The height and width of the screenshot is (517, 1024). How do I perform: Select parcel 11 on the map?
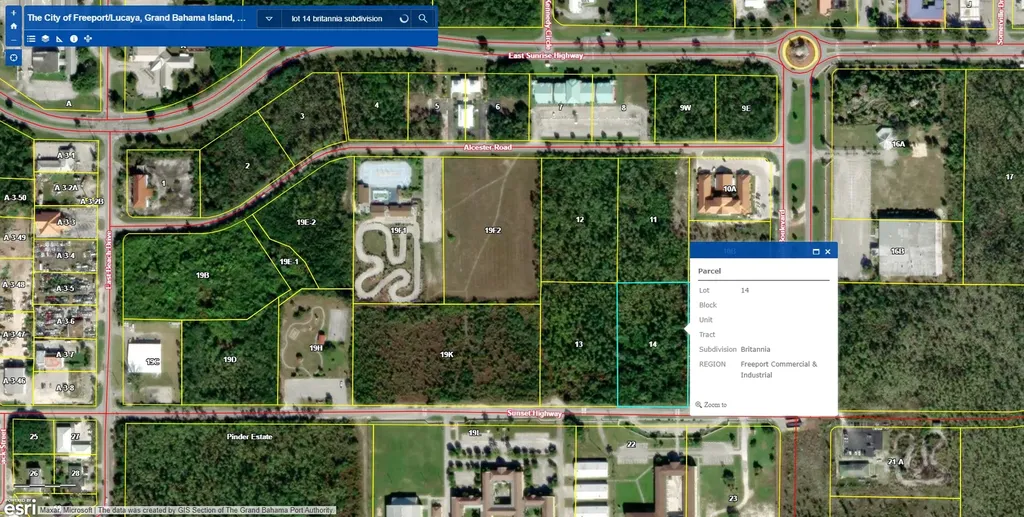click(653, 219)
